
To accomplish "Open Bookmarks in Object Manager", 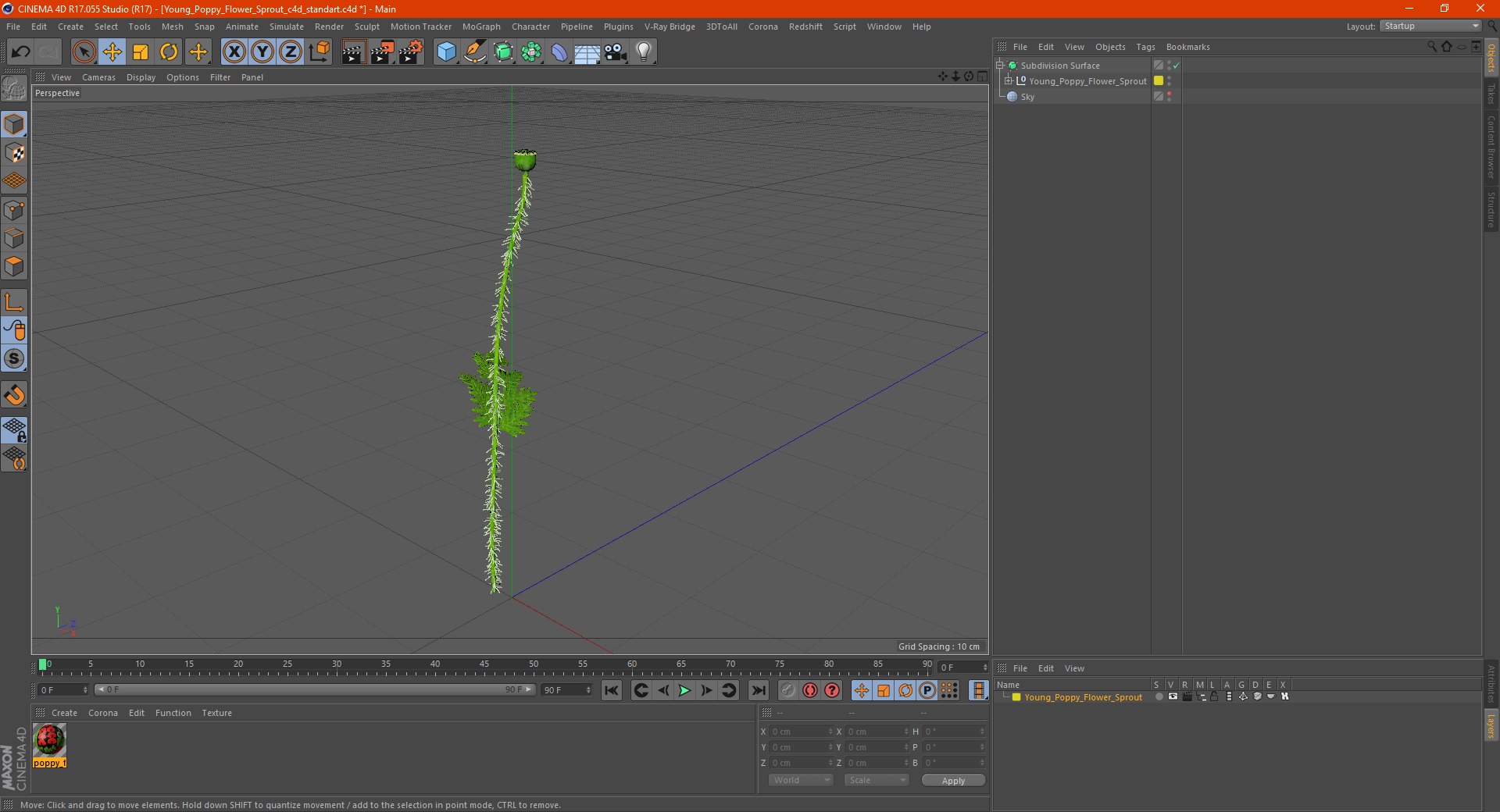I will pos(1187,47).
